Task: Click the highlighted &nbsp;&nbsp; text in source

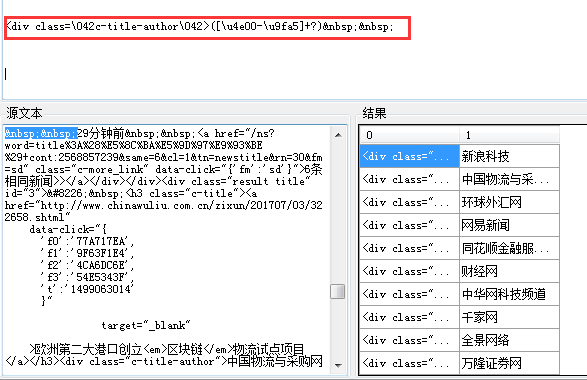Action: [41, 133]
